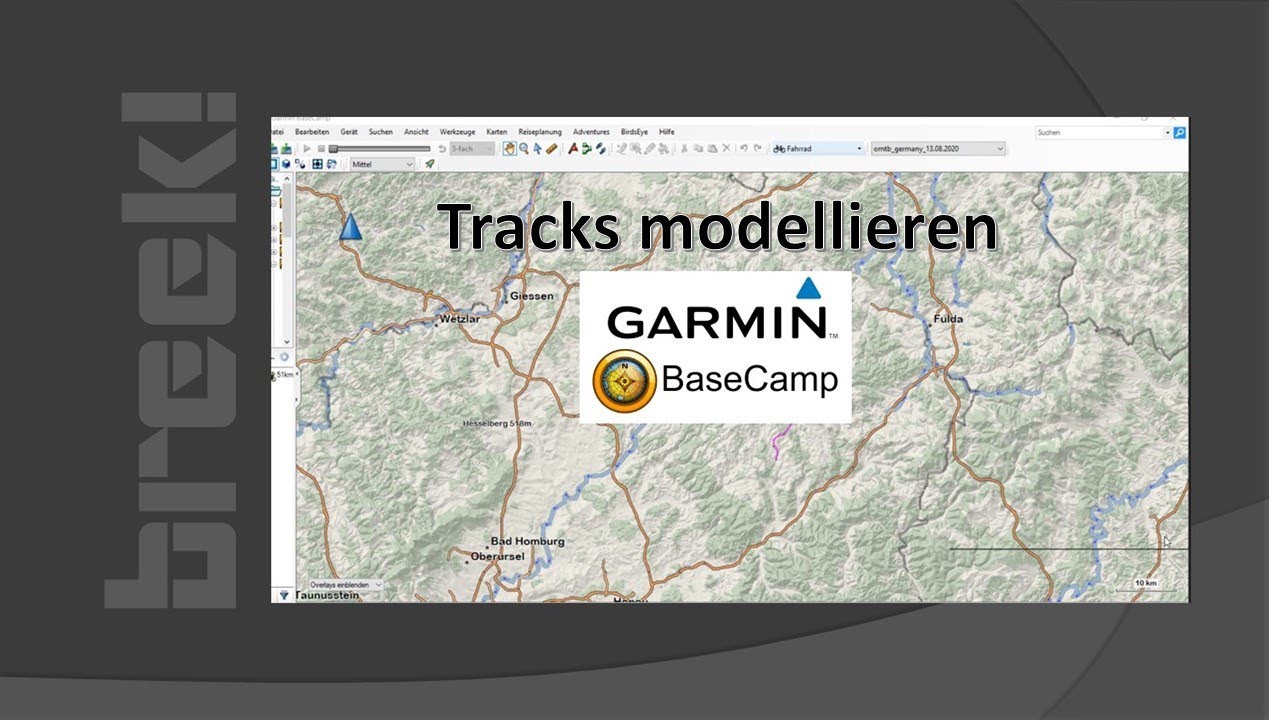Click the 3D cube view icon

[x=285, y=164]
